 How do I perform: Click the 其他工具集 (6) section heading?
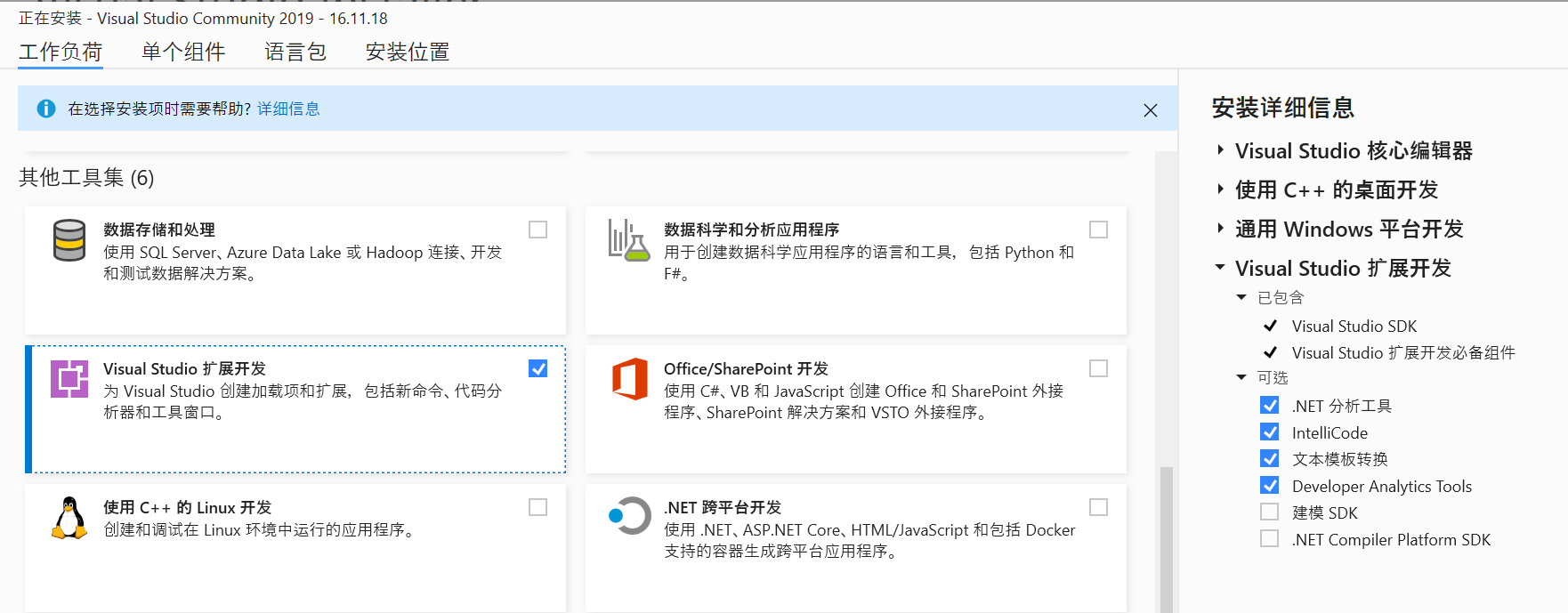(86, 178)
